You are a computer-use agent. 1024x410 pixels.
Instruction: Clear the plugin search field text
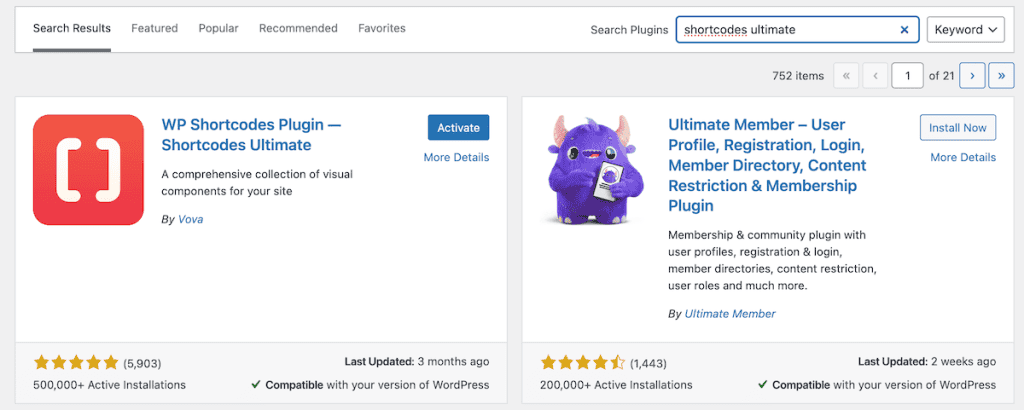904,30
